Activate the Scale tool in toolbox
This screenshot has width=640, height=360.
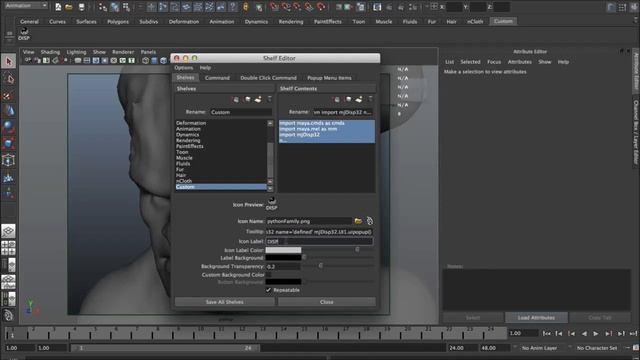[x=9, y=144]
